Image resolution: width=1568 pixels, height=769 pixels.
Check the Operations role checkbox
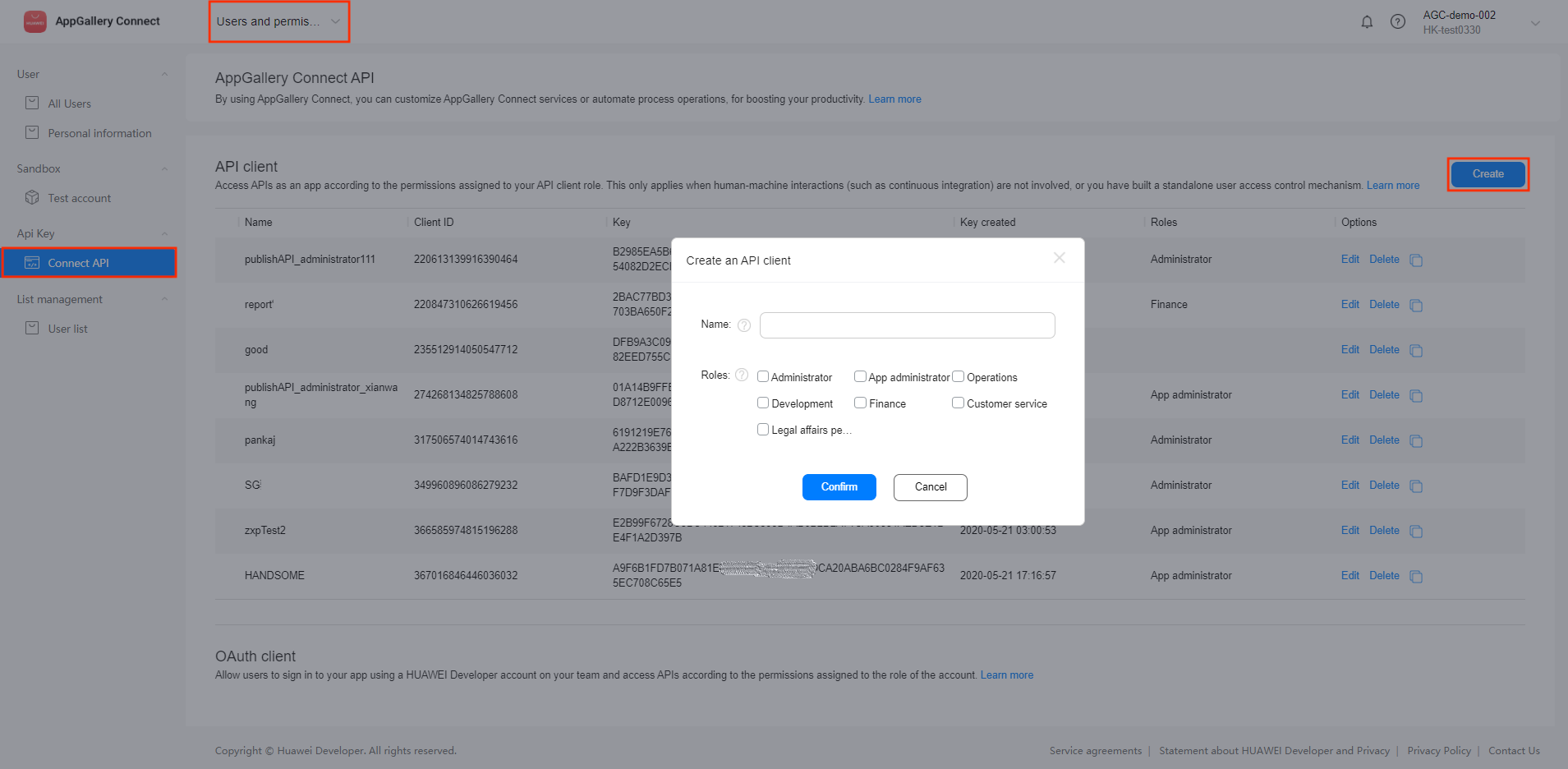(958, 376)
